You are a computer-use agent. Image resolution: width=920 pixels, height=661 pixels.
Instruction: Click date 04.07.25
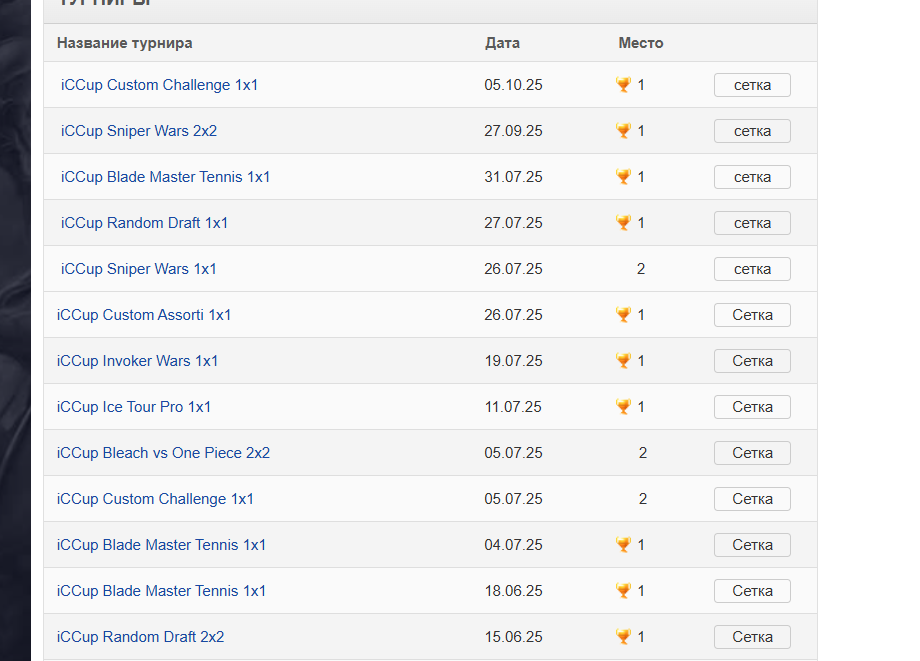point(513,545)
